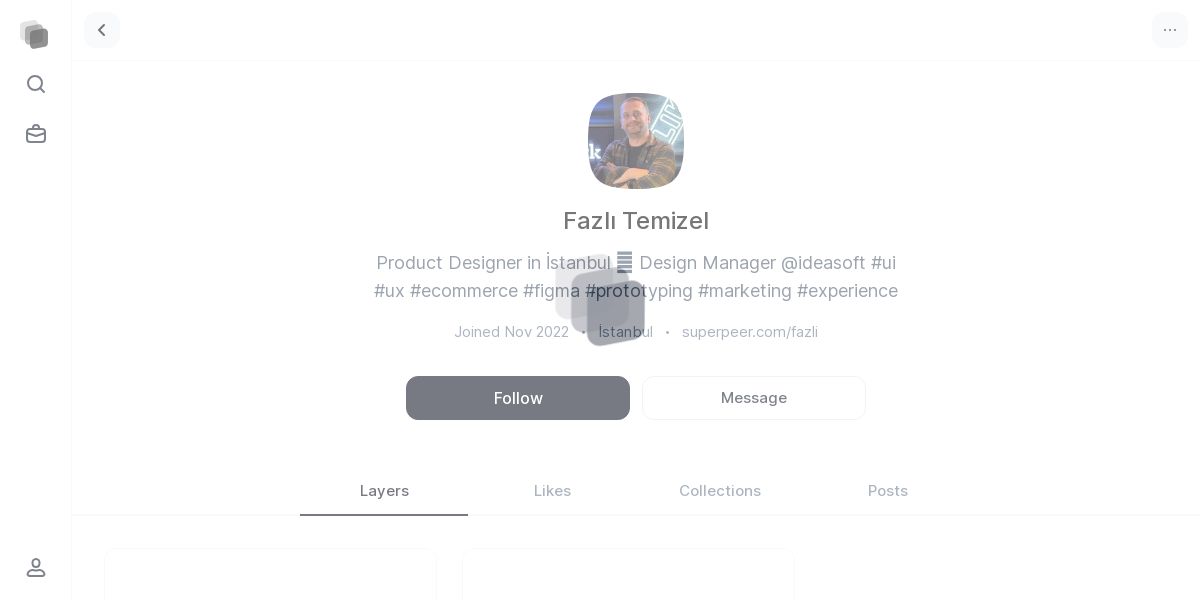Go back using the left chevron button
The image size is (1200, 600).
pos(102,30)
